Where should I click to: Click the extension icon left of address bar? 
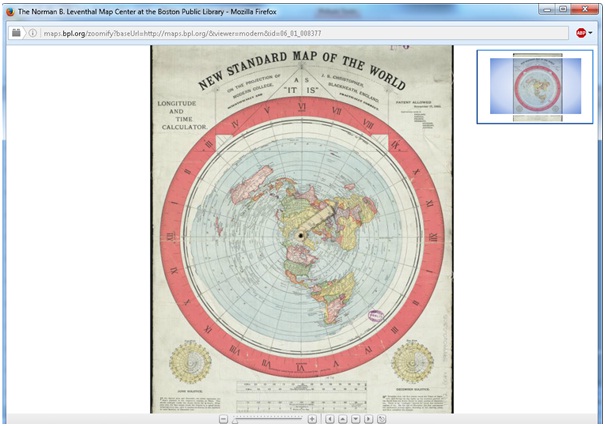tap(16, 33)
